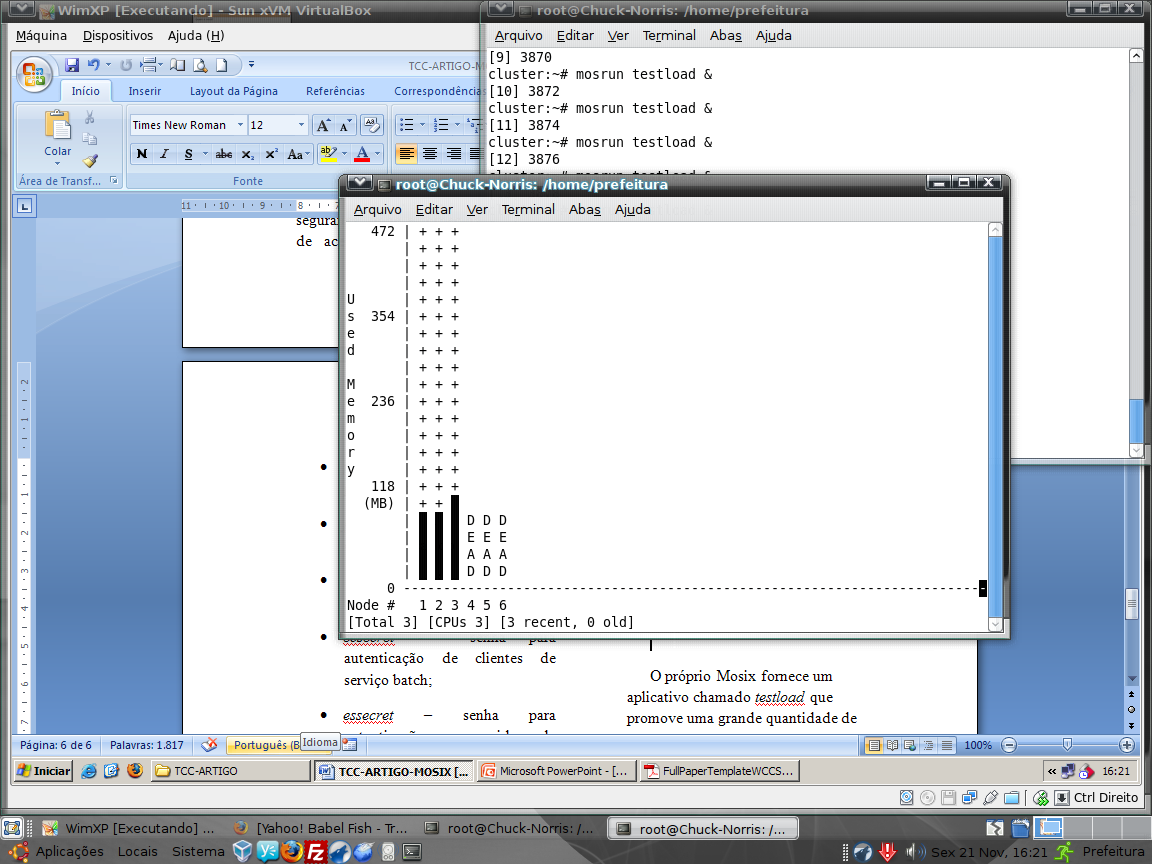1152x864 pixels.
Task: Open the Microsoft PowerPoint taskbar button
Action: coord(558,771)
